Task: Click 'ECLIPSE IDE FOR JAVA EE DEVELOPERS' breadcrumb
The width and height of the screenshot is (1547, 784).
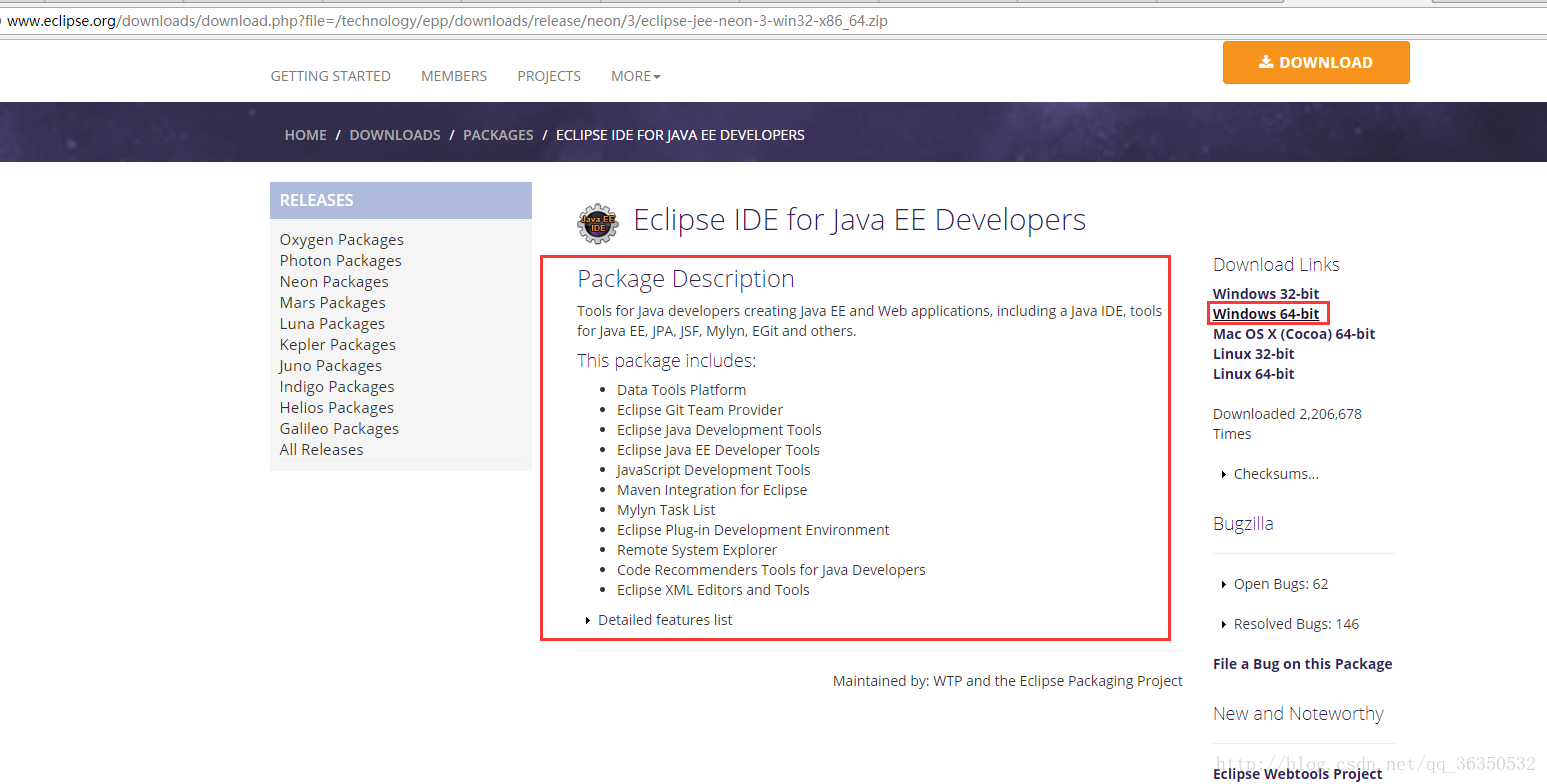Action: [680, 135]
